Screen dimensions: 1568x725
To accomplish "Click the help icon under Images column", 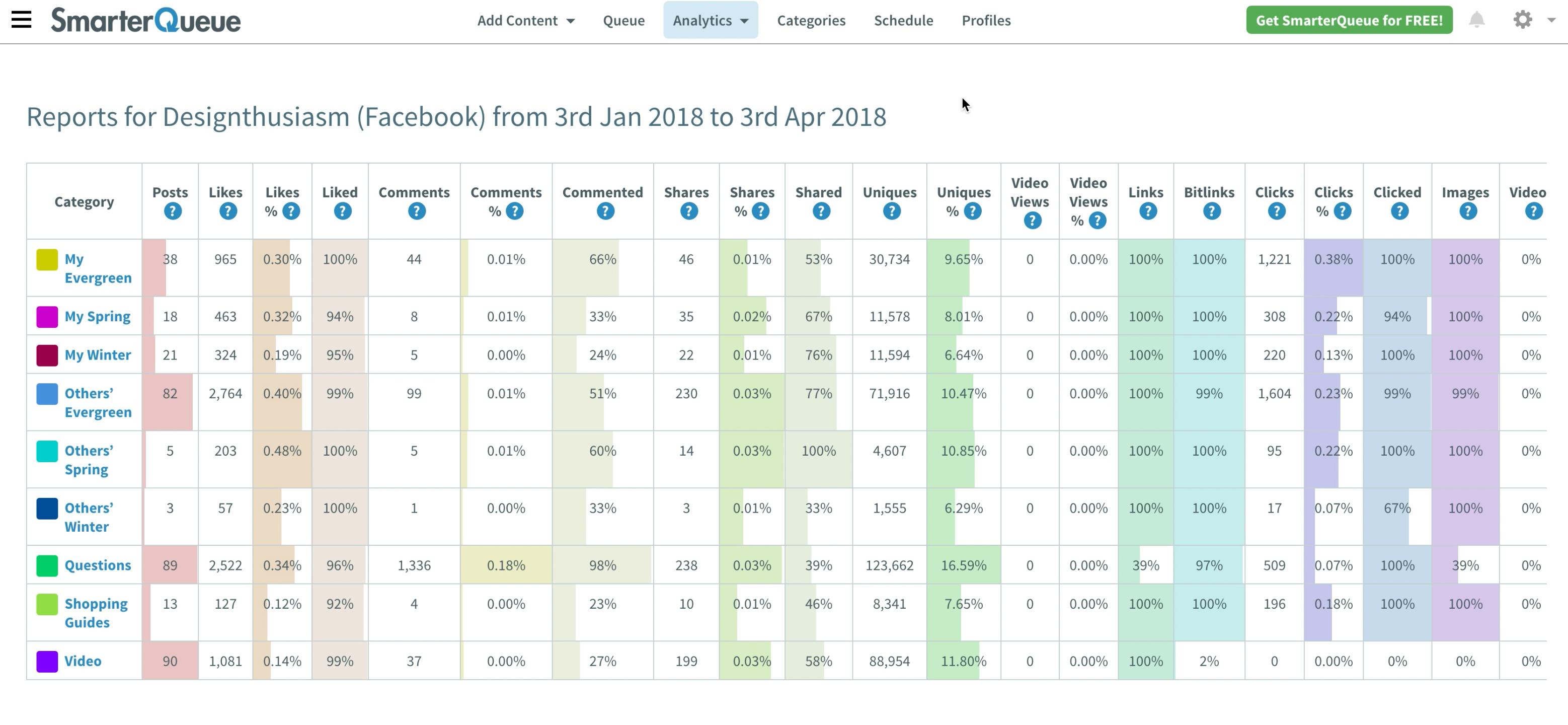I will click(1467, 211).
